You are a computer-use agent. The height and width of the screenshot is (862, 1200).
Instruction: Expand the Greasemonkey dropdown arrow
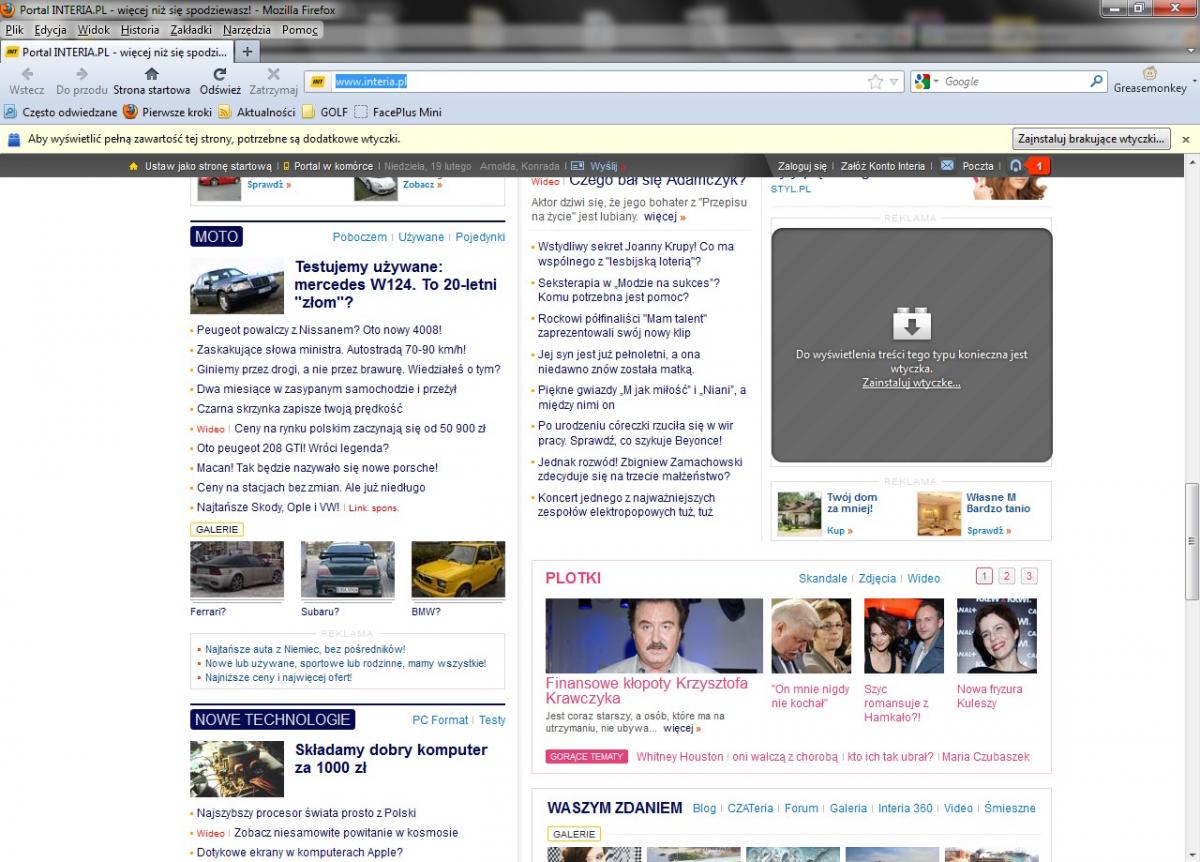pos(1194,80)
